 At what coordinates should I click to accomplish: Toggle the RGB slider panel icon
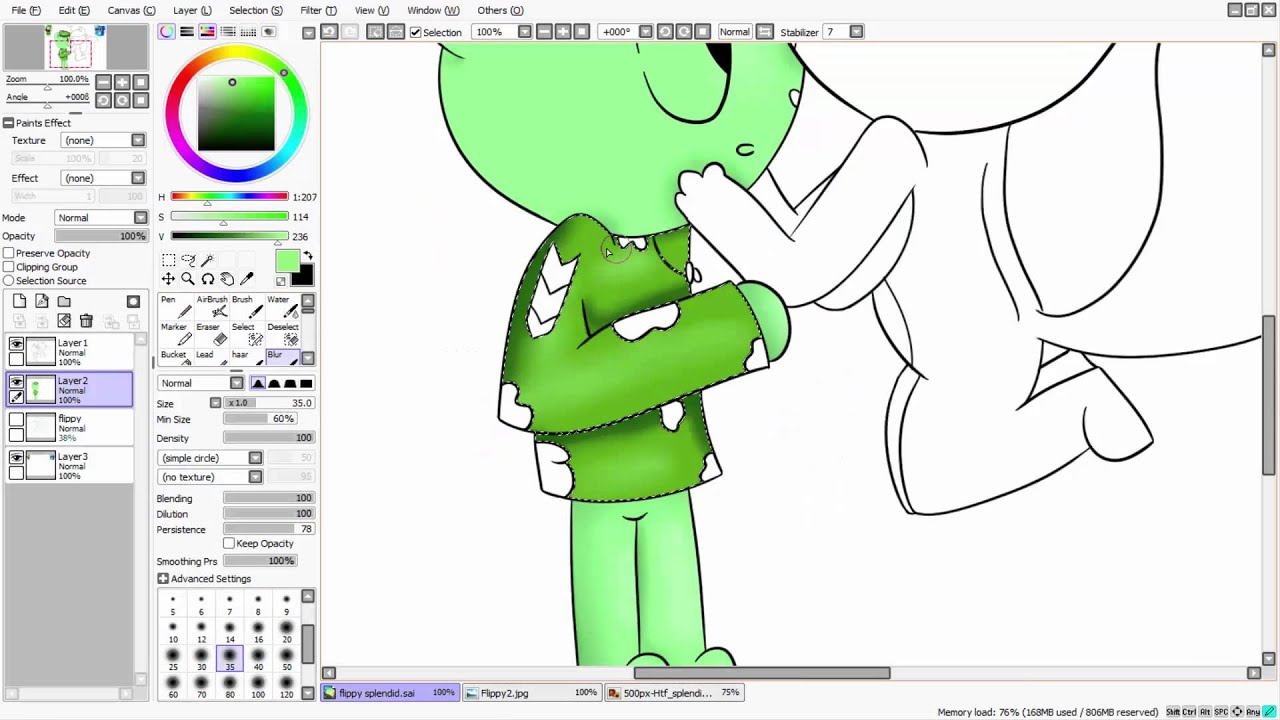pyautogui.click(x=187, y=32)
